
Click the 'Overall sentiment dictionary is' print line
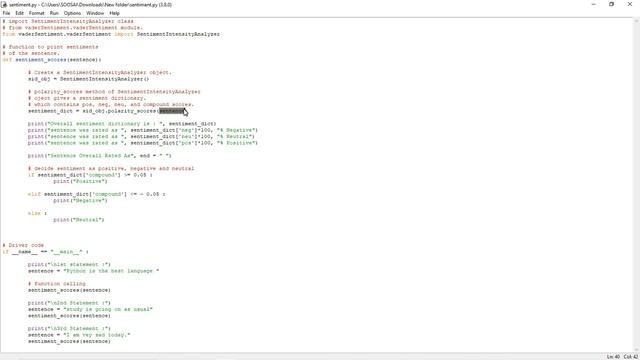pyautogui.click(x=122, y=124)
